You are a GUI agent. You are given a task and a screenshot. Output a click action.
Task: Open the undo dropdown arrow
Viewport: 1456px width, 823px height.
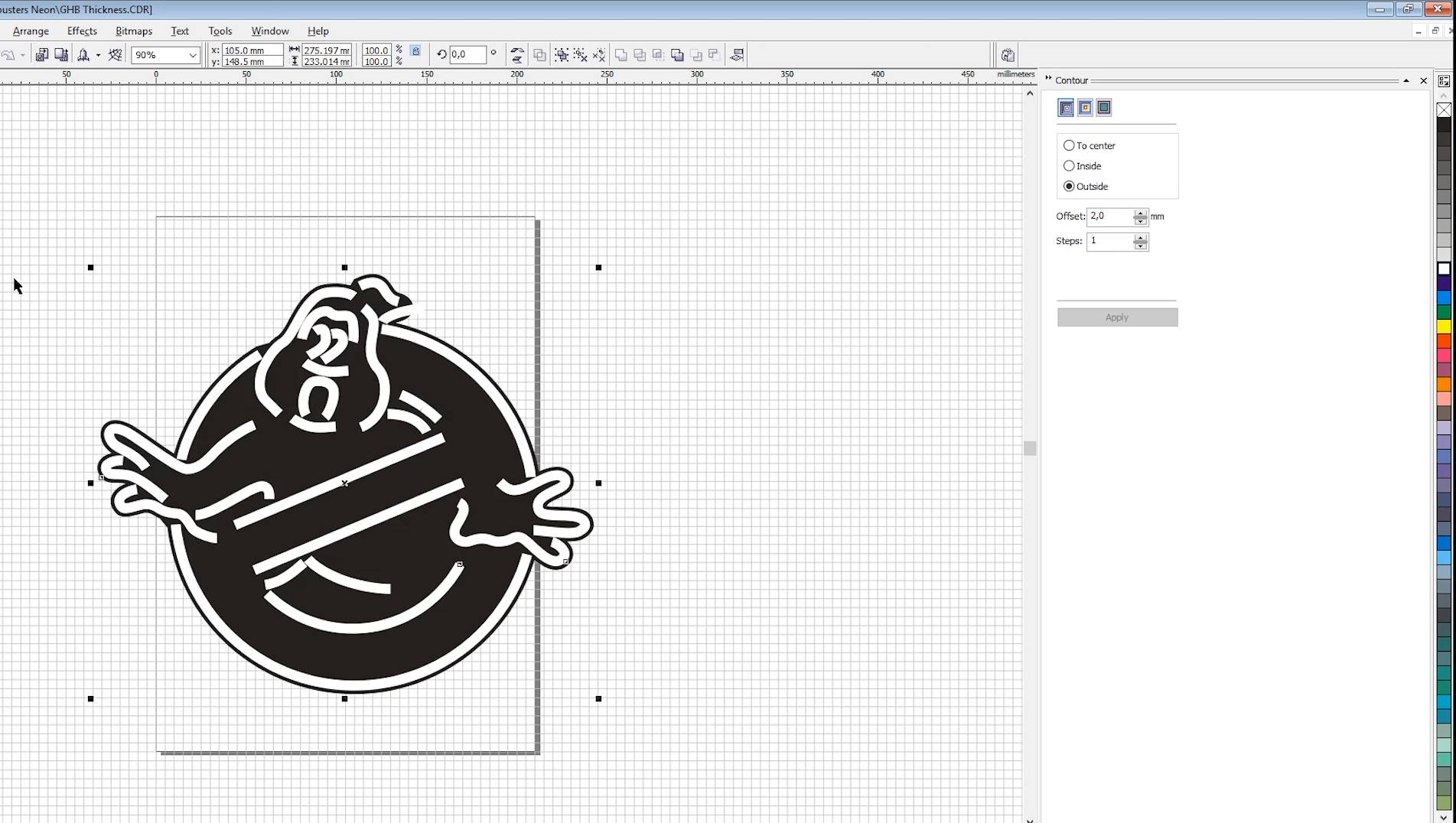point(22,55)
